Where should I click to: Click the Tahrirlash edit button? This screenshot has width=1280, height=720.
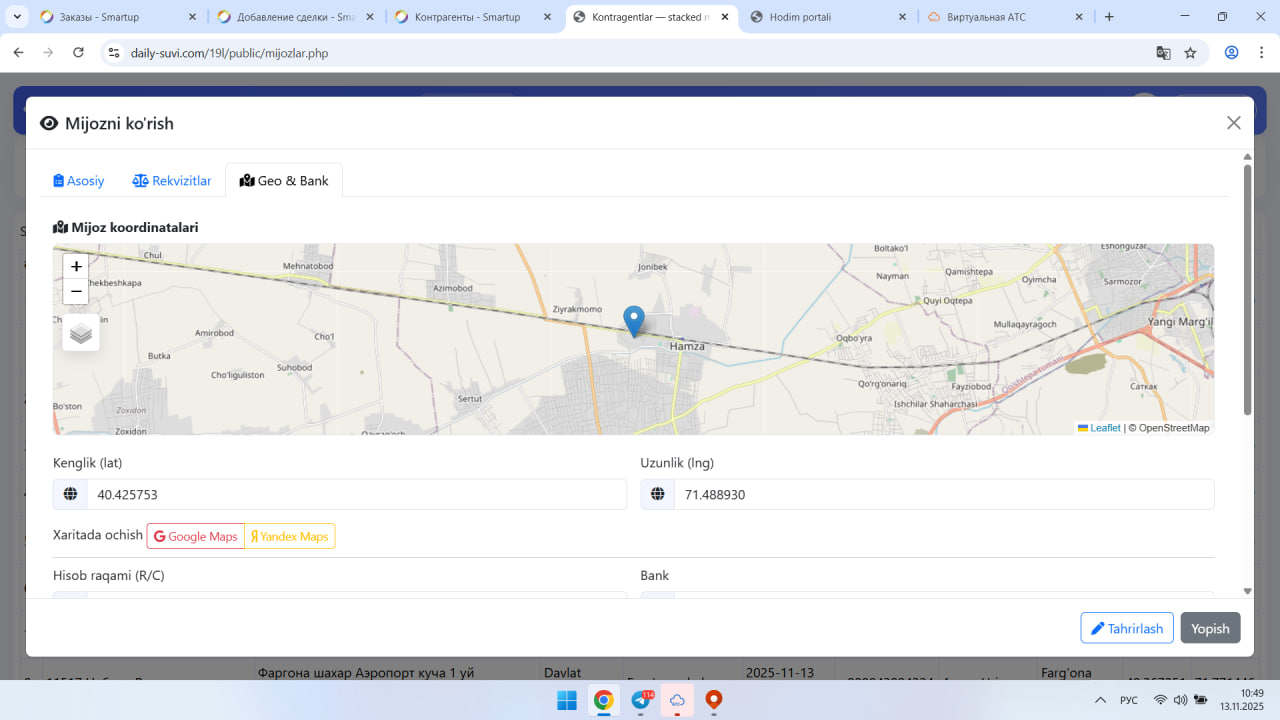pos(1126,628)
